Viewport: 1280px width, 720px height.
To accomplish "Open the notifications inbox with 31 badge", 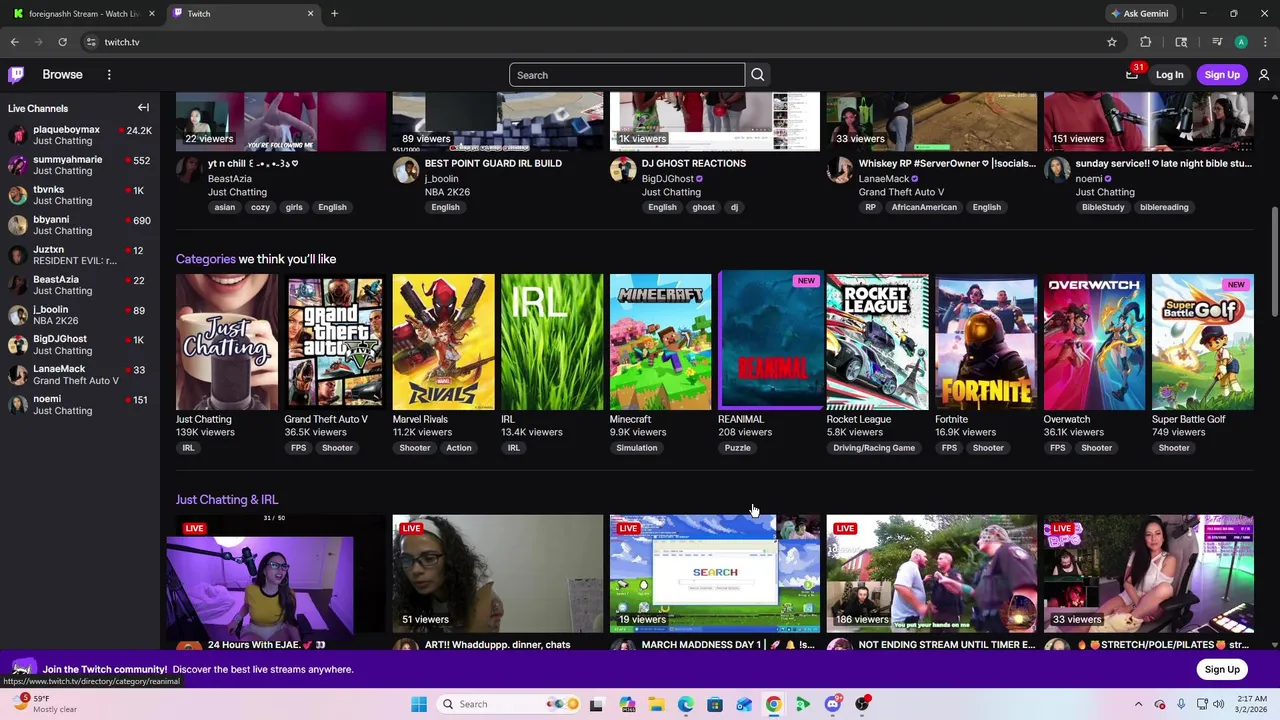I will tap(1132, 74).
